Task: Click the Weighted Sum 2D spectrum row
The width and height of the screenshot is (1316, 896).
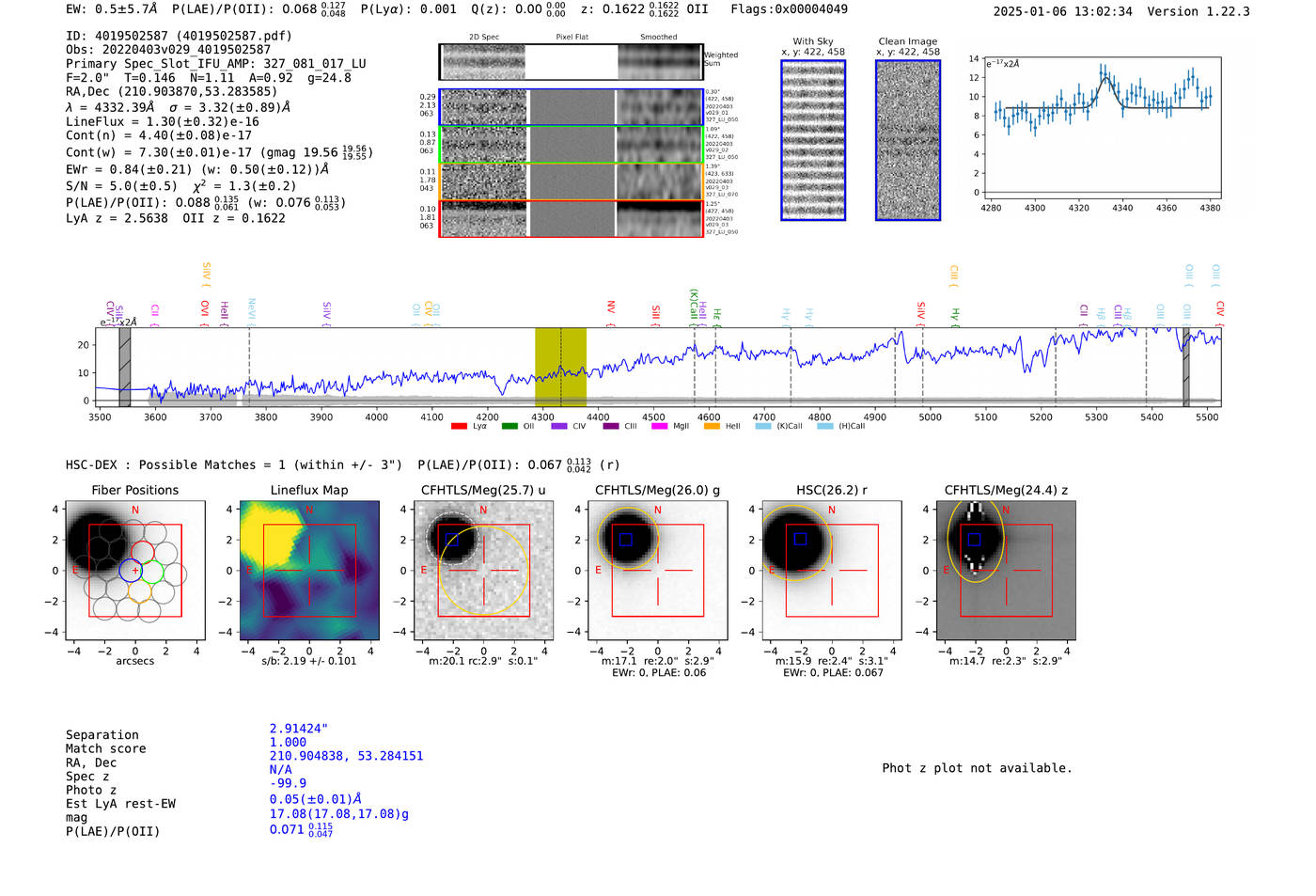Action: pos(571,62)
